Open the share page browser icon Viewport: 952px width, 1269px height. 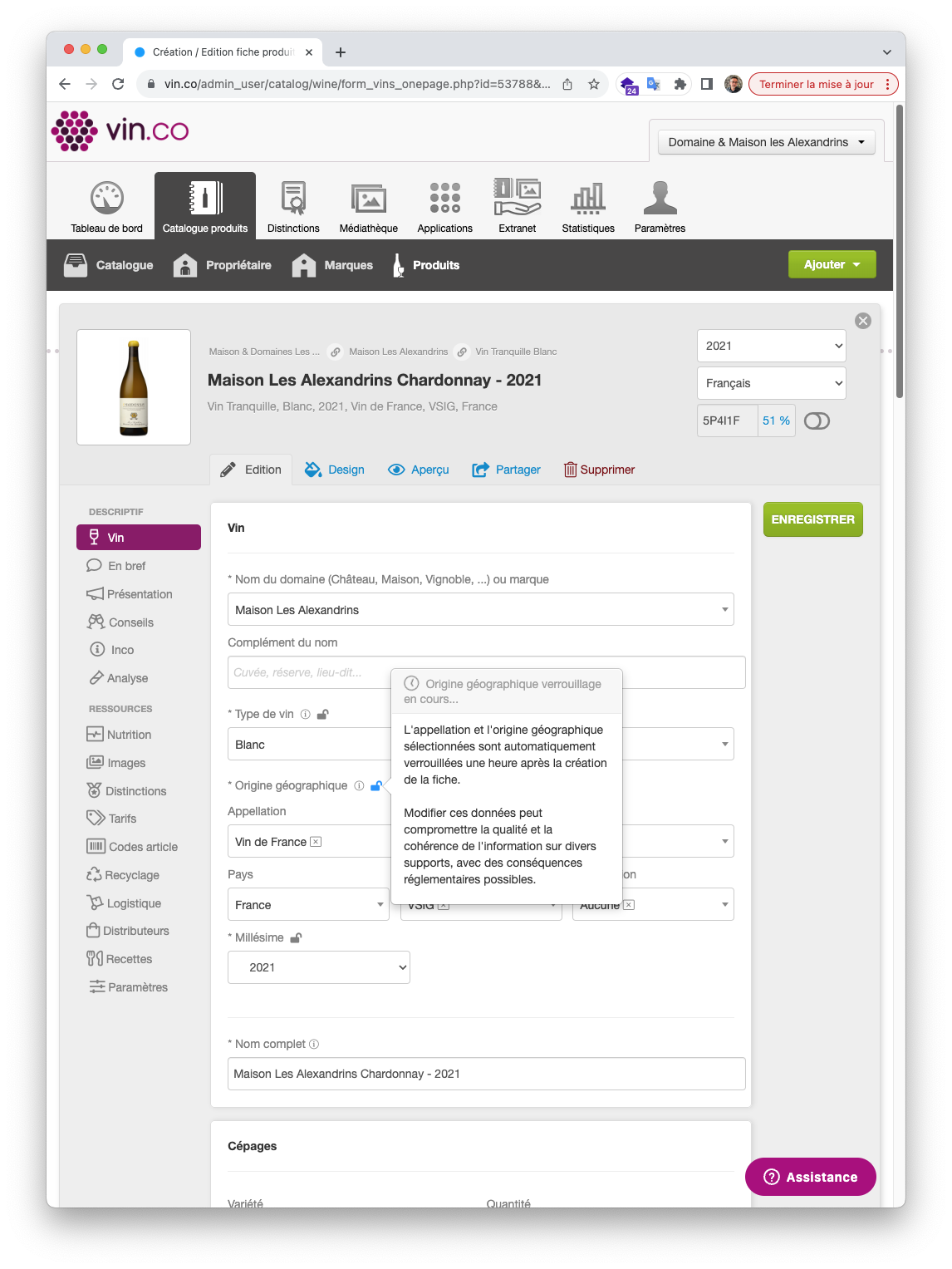pos(567,84)
